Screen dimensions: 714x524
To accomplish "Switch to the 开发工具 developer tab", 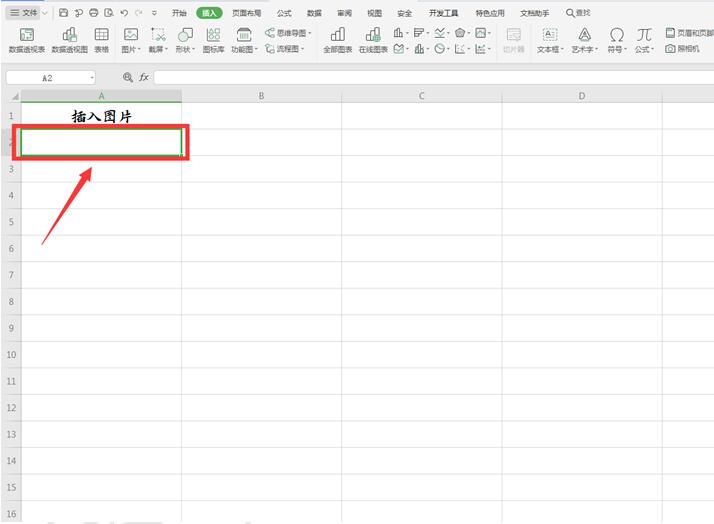I will tap(444, 13).
